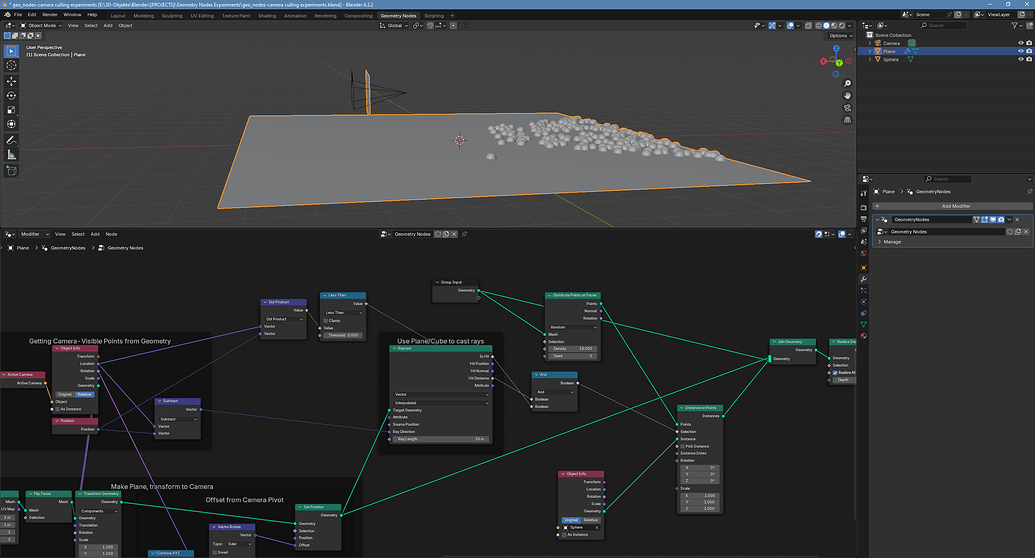The height and width of the screenshot is (558, 1035).
Task: Open the Particles properties tab
Action: [863, 291]
